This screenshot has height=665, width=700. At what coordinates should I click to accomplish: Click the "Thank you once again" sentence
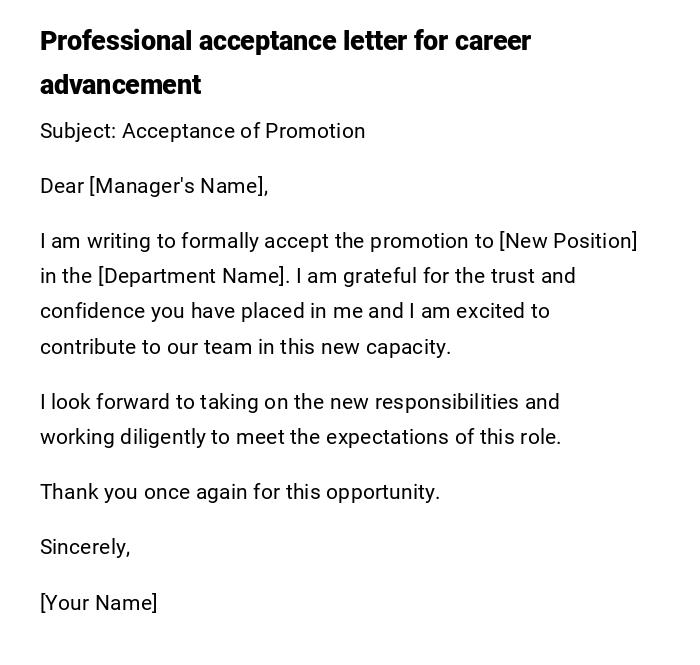[x=240, y=492]
